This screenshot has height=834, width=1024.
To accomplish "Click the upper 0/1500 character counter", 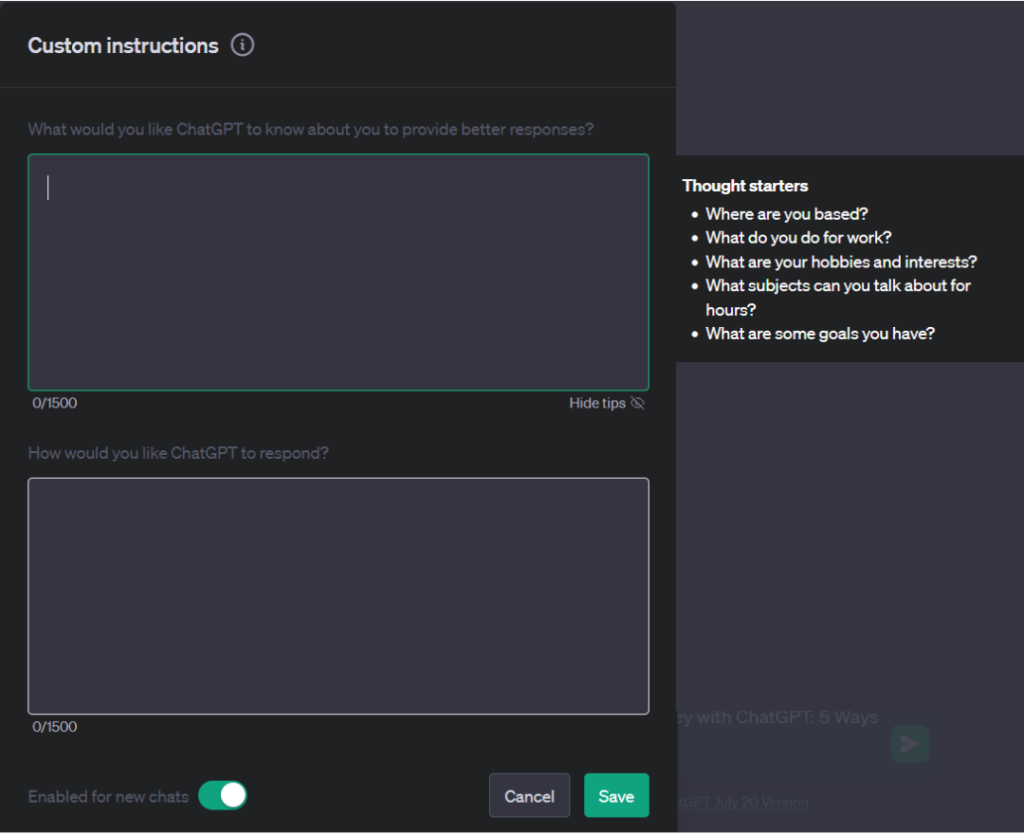I will click(x=54, y=403).
